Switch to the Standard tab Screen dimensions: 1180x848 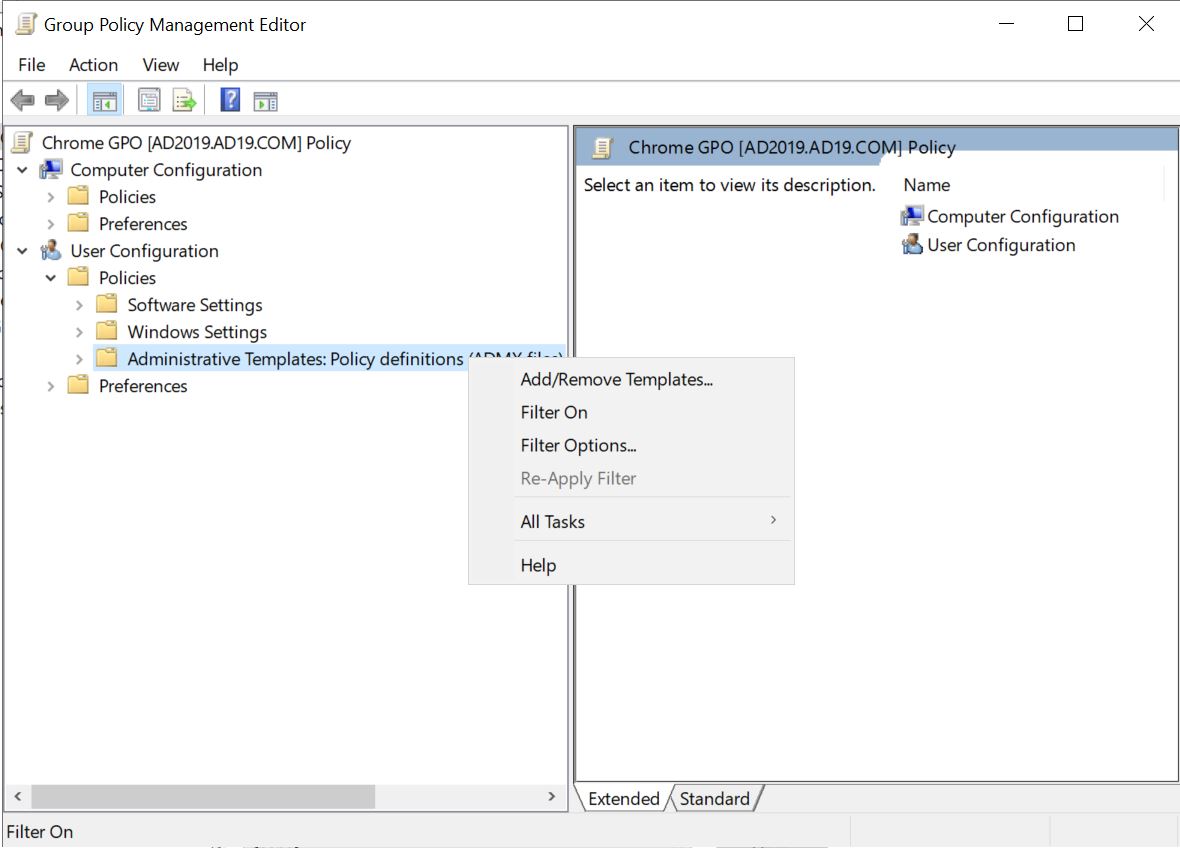tap(714, 798)
